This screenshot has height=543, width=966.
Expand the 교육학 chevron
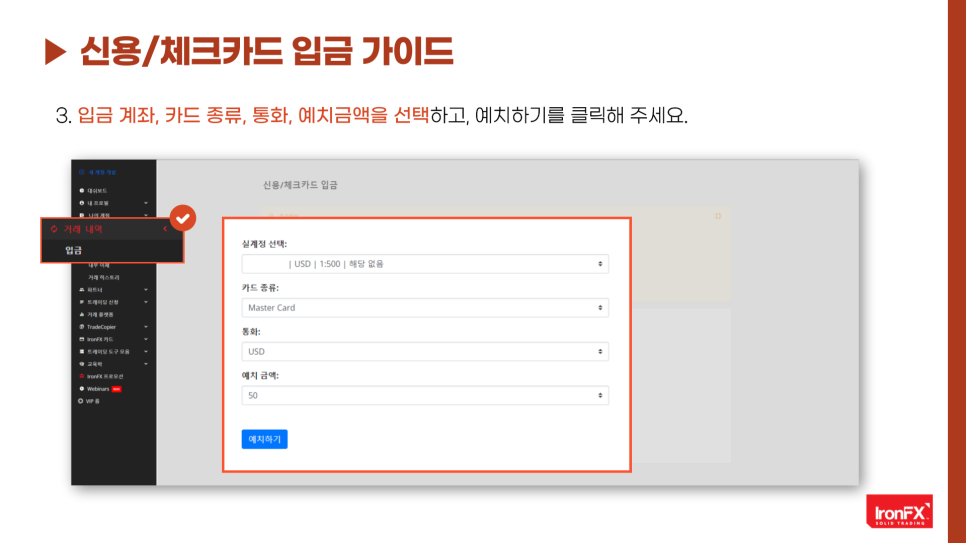pyautogui.click(x=146, y=364)
